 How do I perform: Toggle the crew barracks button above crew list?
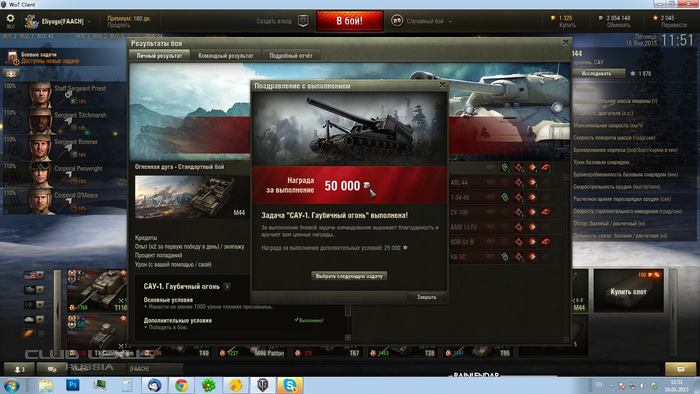[x=12, y=73]
